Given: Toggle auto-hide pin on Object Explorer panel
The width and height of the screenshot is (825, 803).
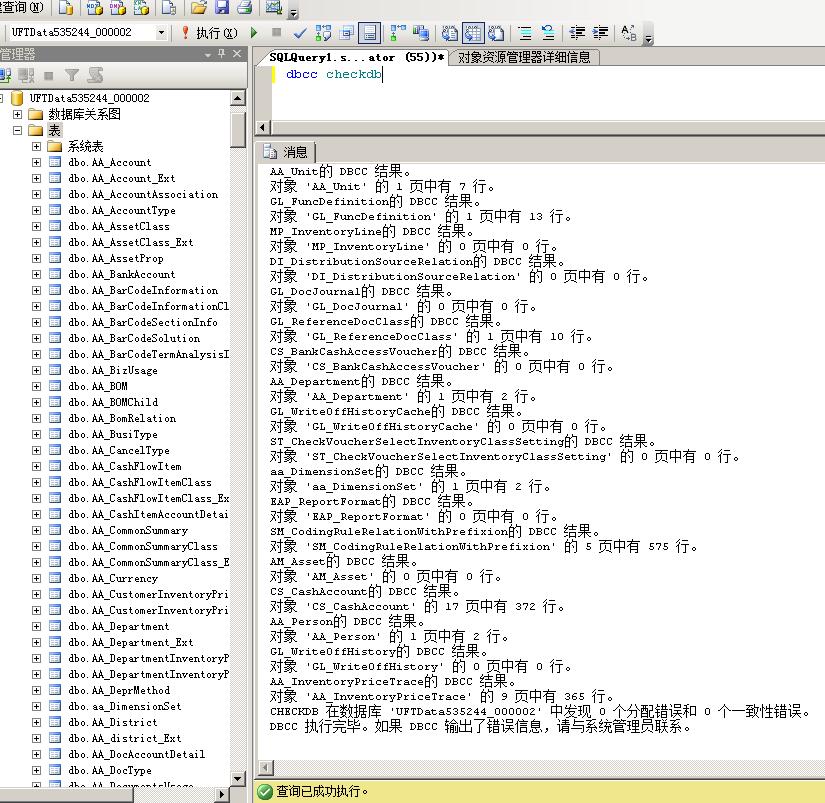Looking at the screenshot, I should click(222, 54).
